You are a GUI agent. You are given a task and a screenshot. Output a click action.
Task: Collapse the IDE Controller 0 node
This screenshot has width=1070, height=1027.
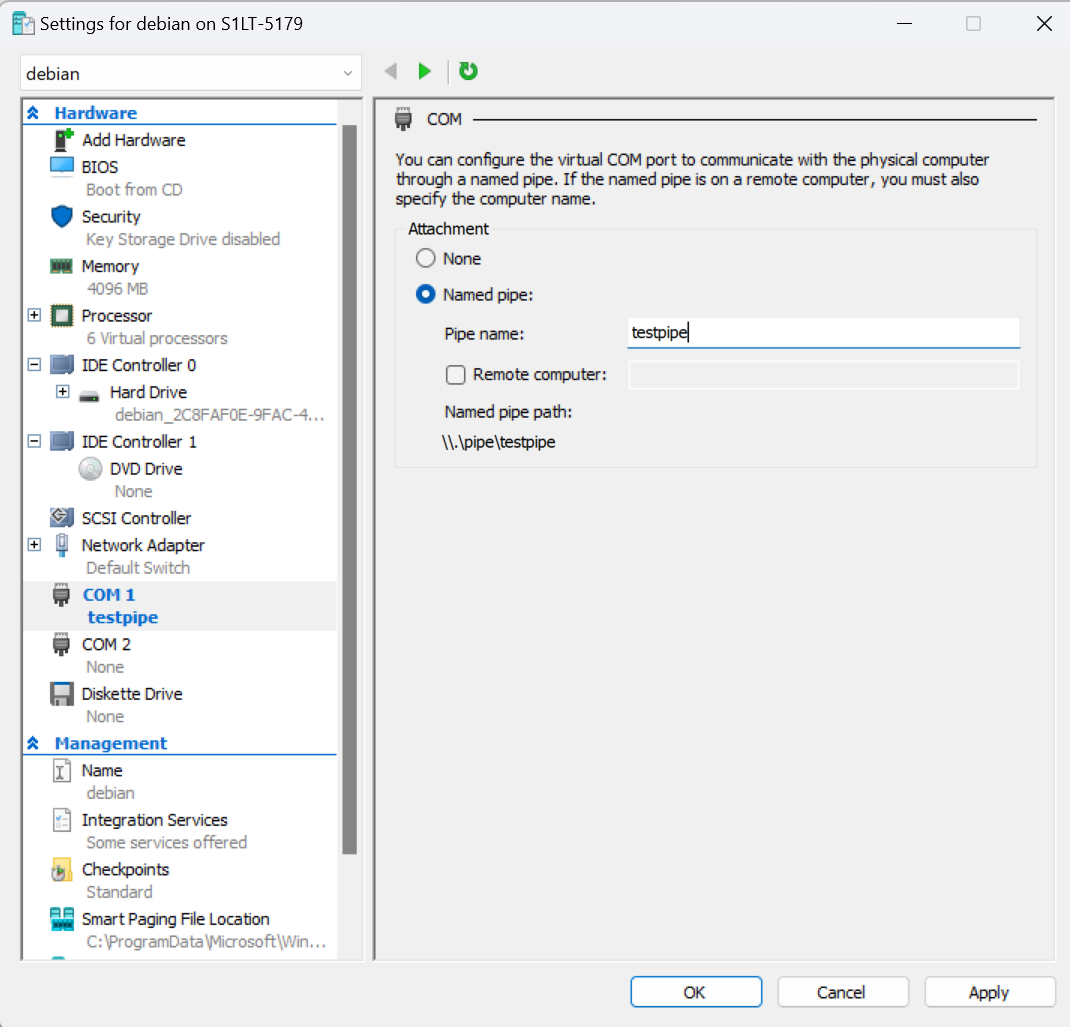click(34, 365)
